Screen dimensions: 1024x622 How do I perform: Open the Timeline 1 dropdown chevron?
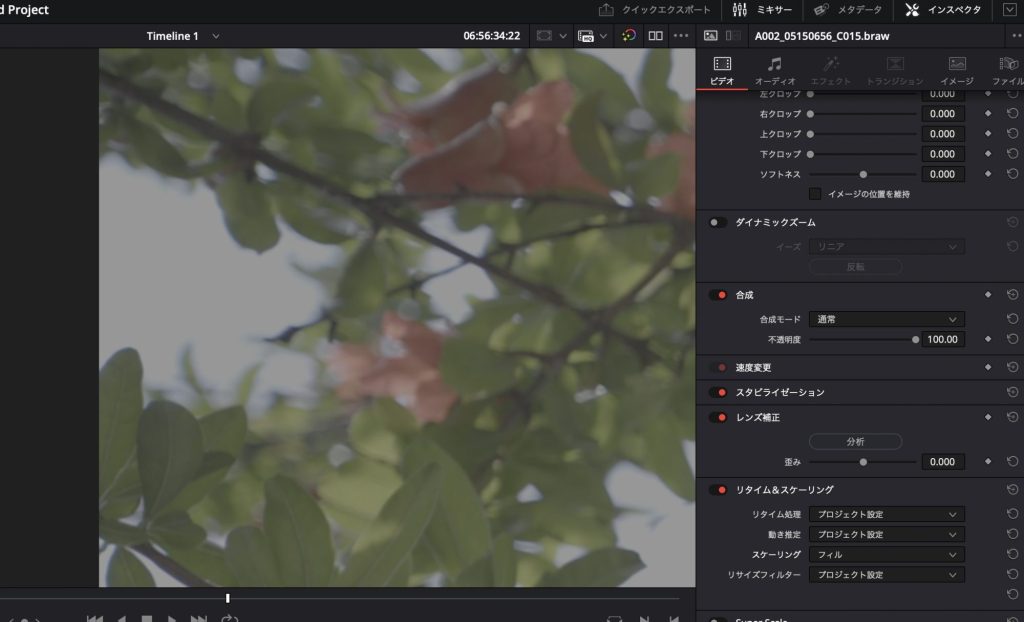point(216,36)
